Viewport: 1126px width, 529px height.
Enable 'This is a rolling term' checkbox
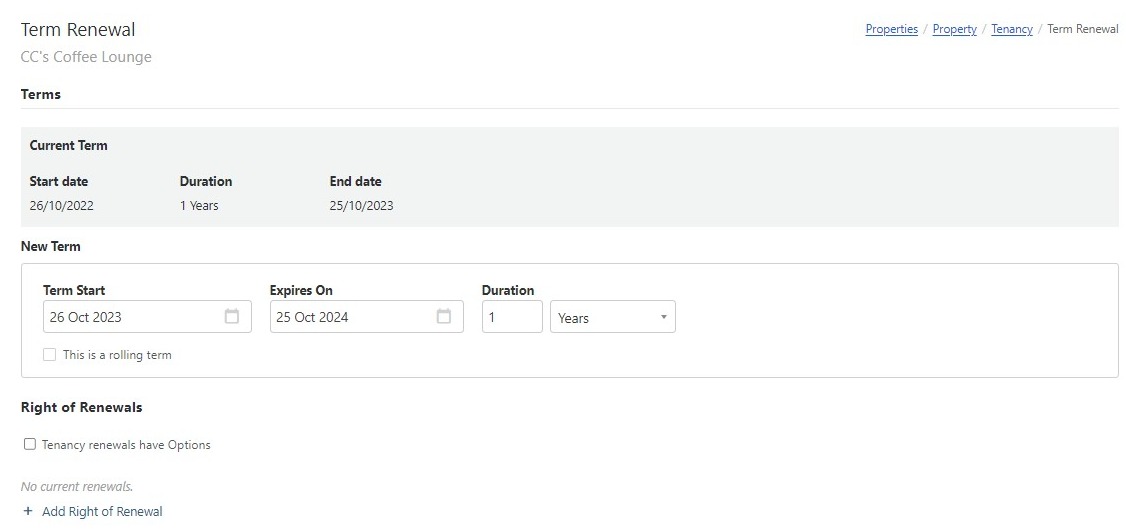click(50, 355)
